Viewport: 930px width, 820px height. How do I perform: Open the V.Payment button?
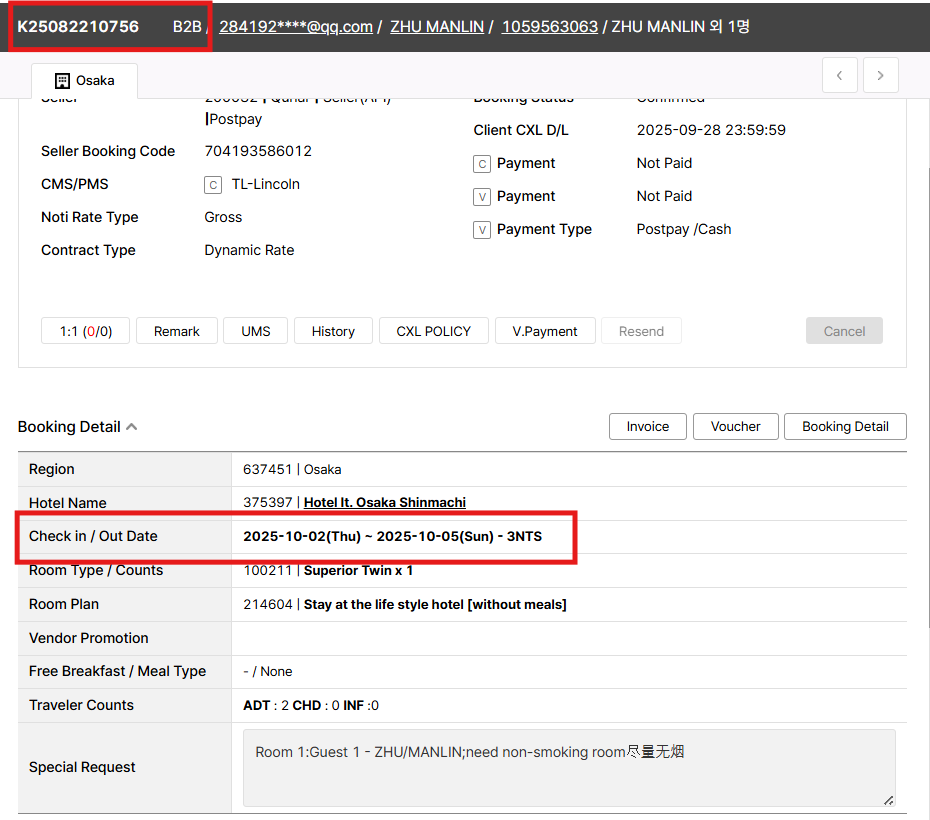pos(545,331)
